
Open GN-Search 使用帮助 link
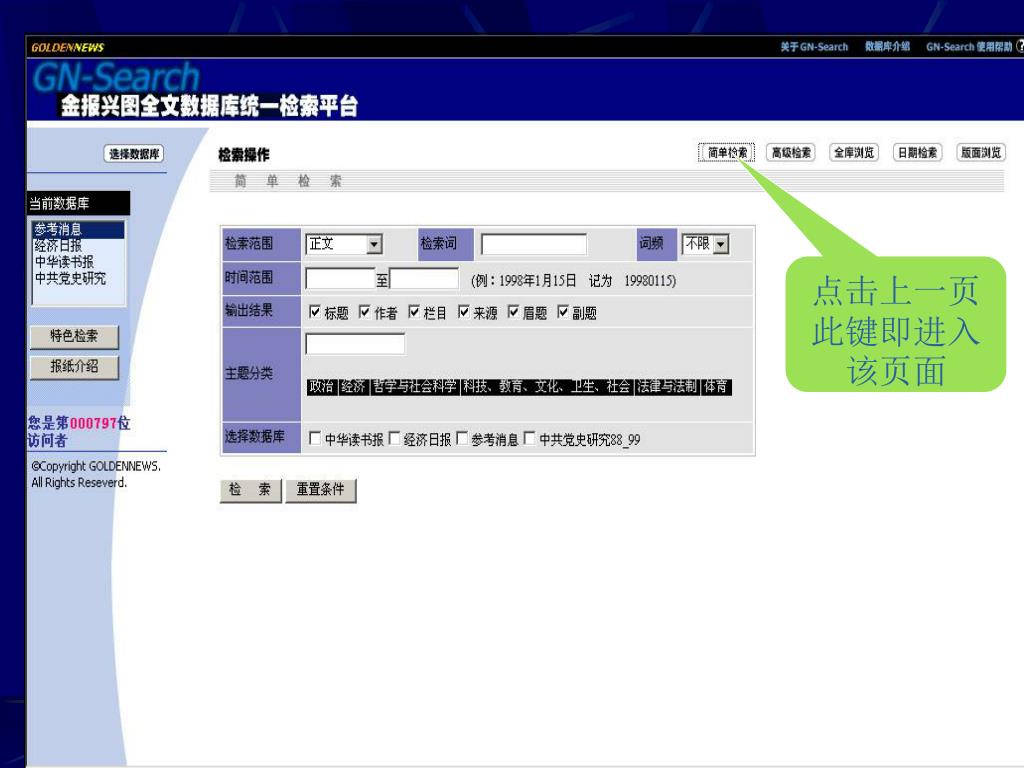[x=969, y=47]
